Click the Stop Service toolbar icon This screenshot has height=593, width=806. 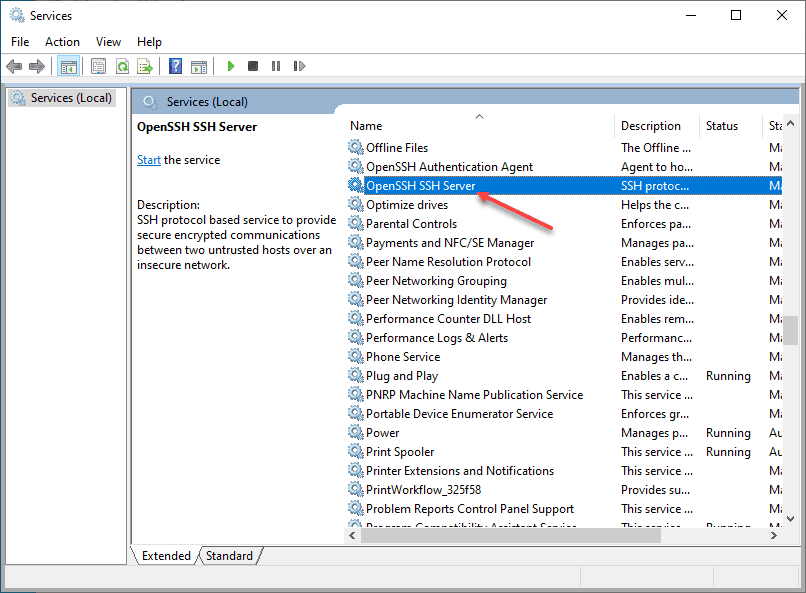(x=253, y=66)
